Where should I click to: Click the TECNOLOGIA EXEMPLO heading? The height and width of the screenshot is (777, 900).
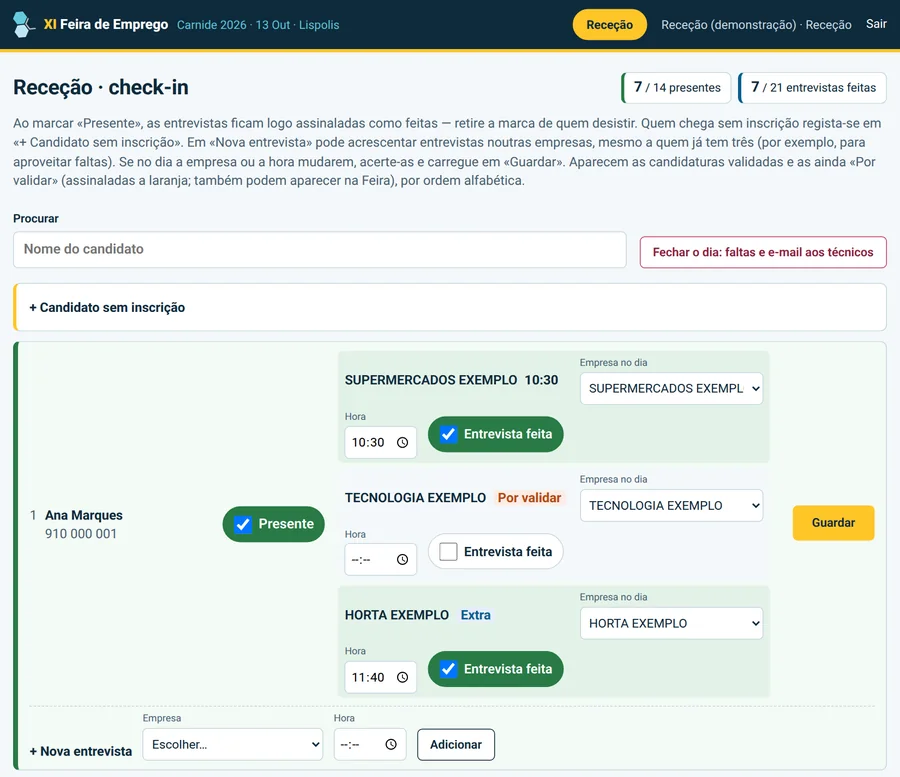[x=416, y=498]
